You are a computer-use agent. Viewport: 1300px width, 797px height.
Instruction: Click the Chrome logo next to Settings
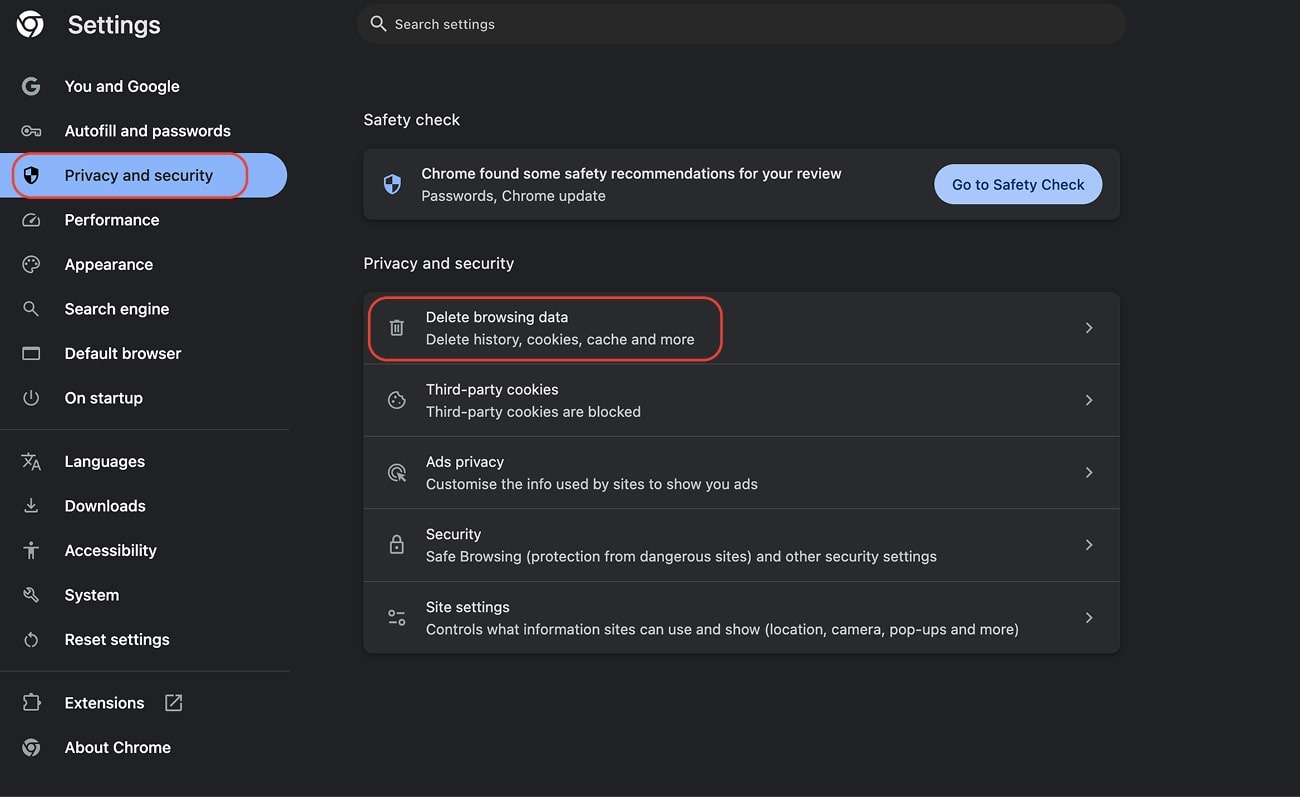tap(29, 23)
